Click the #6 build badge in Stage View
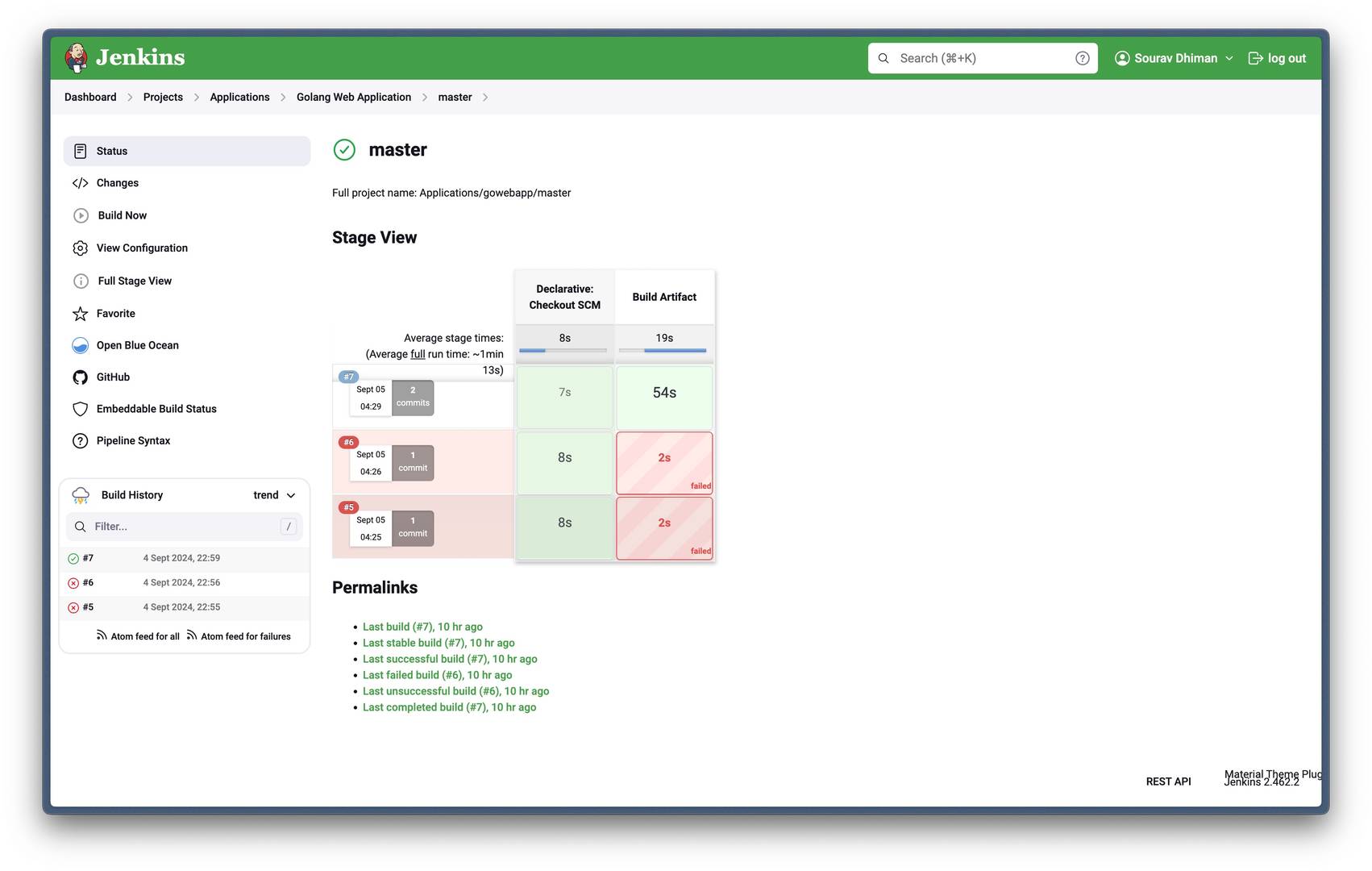This screenshot has height=871, width=1372. point(348,442)
